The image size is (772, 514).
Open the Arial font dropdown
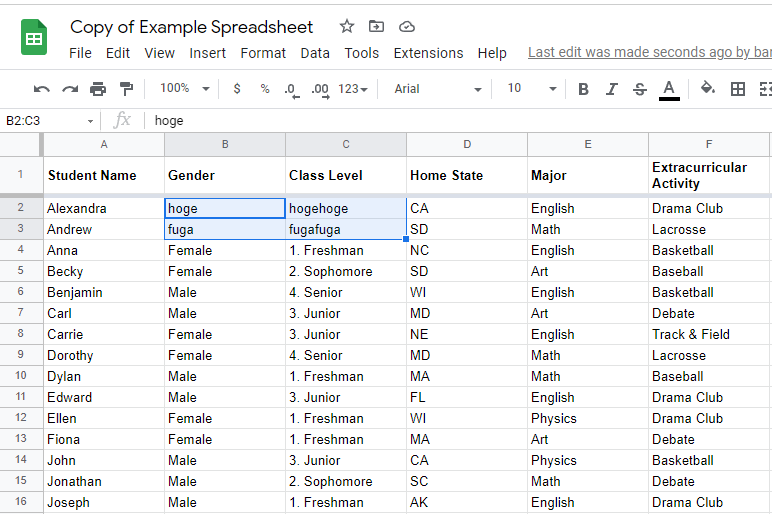[x=437, y=89]
